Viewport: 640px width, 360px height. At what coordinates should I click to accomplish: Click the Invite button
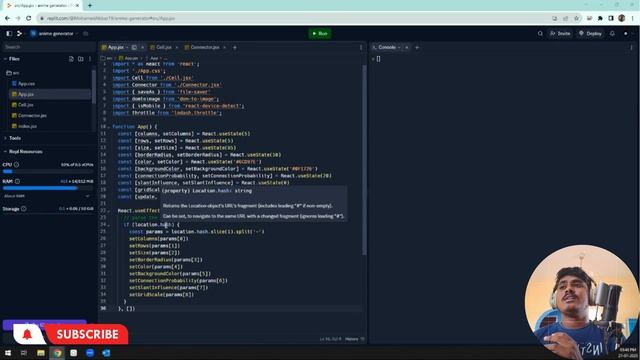pos(560,33)
